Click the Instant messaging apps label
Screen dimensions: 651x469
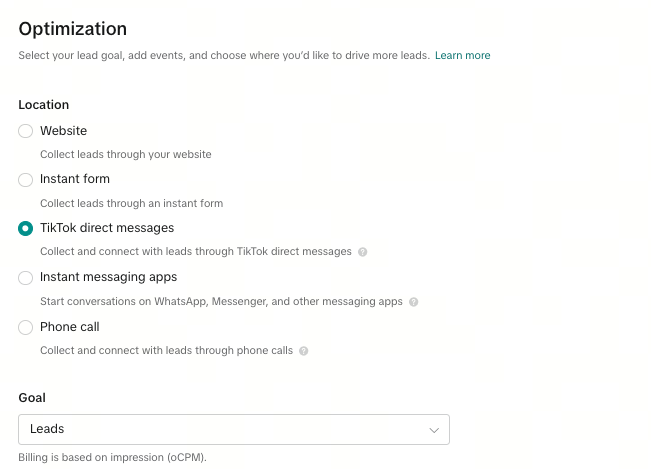(x=108, y=277)
